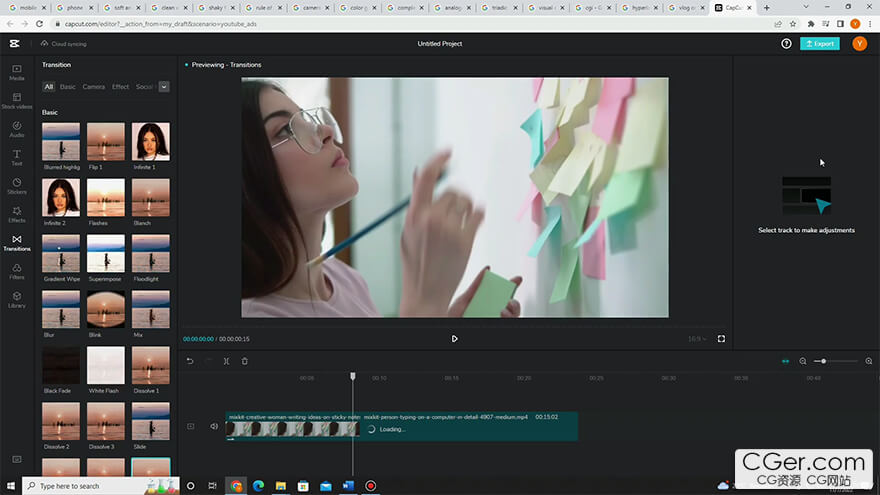Open the Windows Start menu
This screenshot has height=495, width=880.
click(x=11, y=486)
